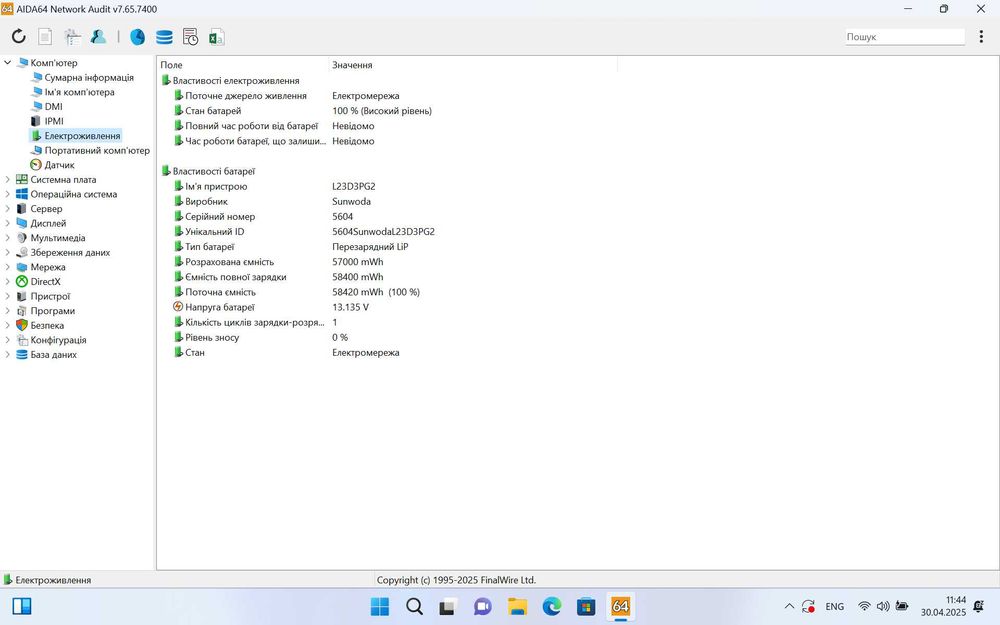Open Ім'я комп'ютера tree page

click(79, 92)
